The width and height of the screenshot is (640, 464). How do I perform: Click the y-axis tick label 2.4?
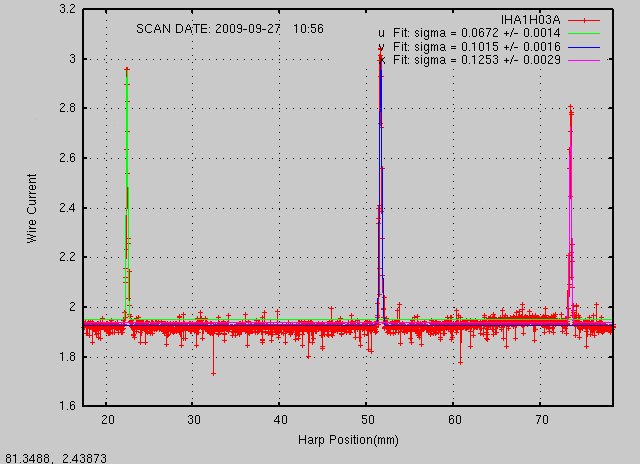tap(68, 208)
